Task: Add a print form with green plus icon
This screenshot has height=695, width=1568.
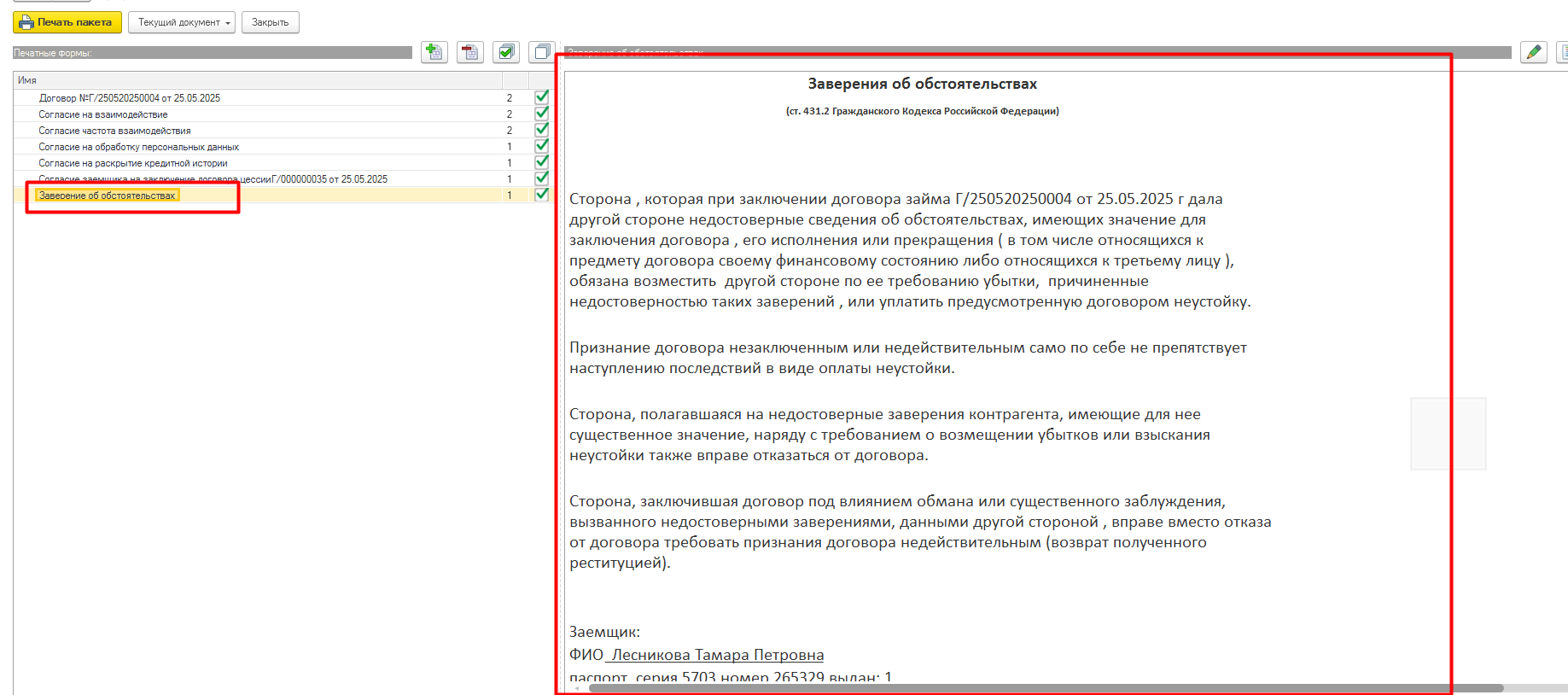Action: point(434,52)
